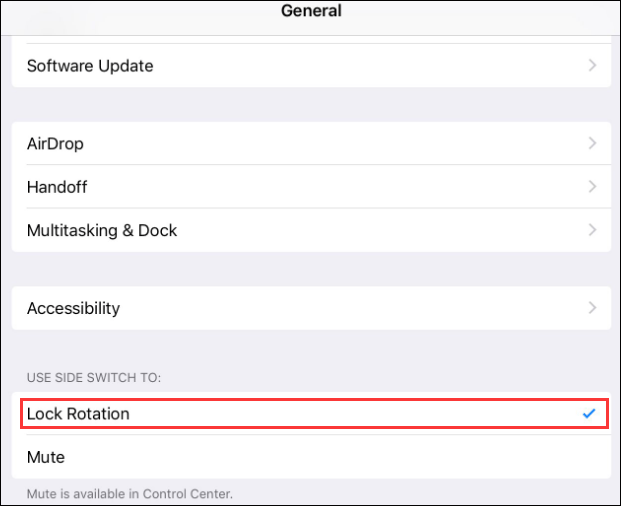This screenshot has width=621, height=506.
Task: Set the side switch to Mute
Action: (46, 457)
